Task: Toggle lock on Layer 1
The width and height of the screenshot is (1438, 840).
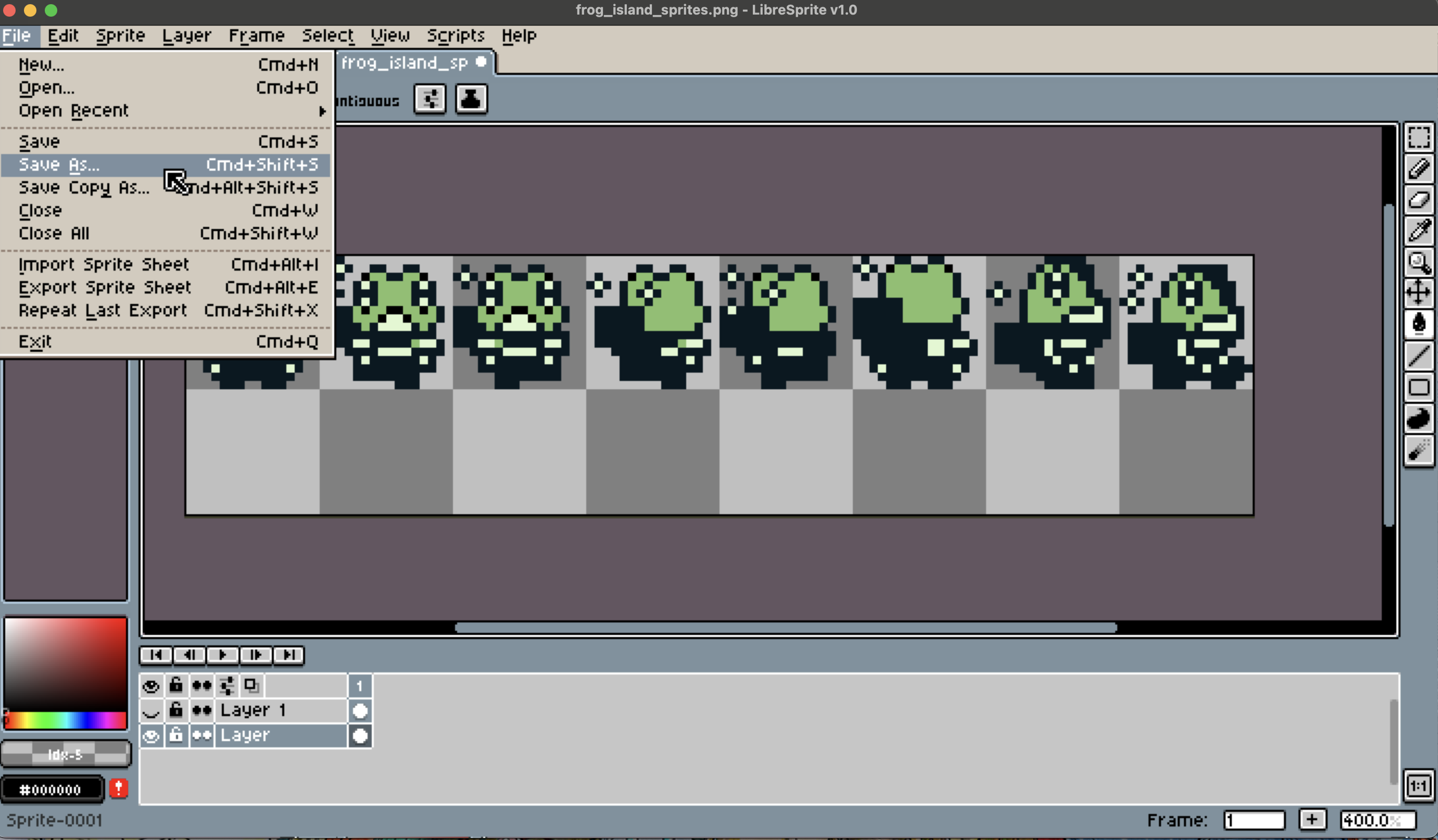Action: point(176,710)
